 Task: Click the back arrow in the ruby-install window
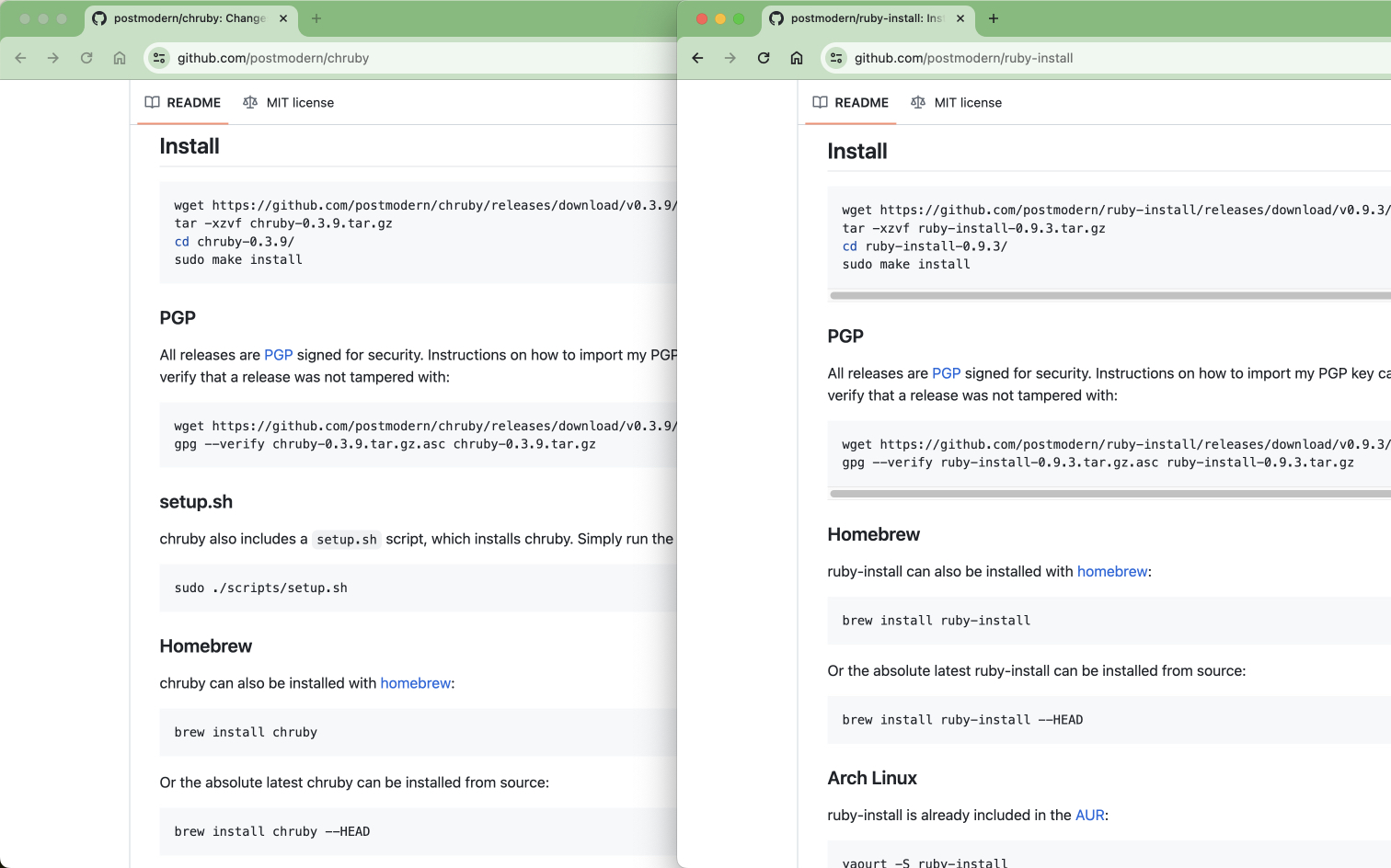point(697,57)
